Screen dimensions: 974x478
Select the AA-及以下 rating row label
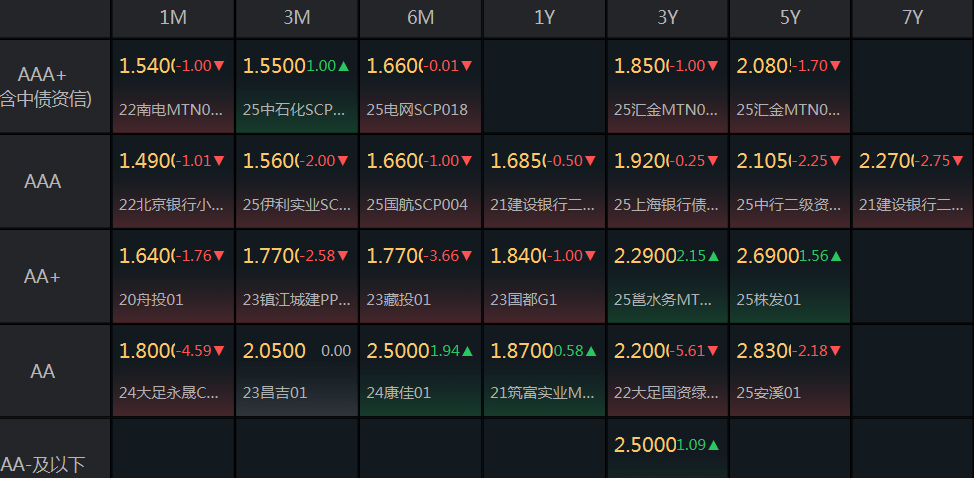pos(43,463)
